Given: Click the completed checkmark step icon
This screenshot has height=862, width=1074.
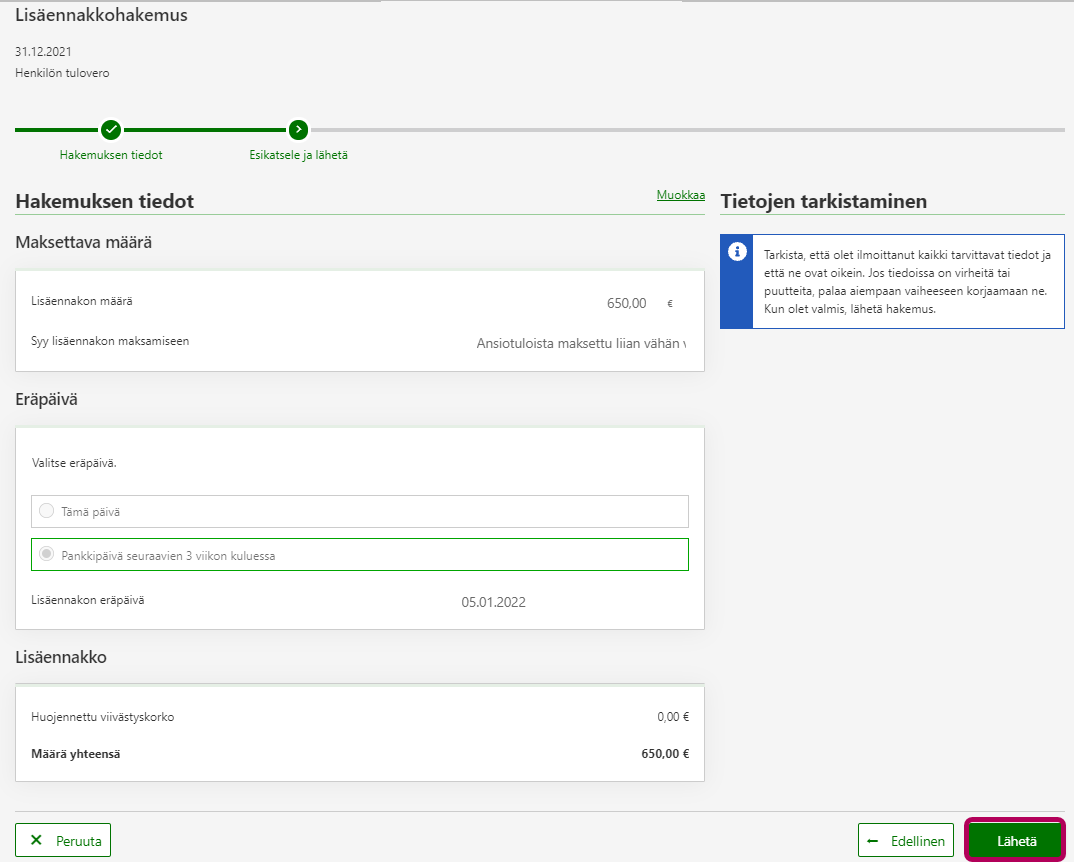Looking at the screenshot, I should coord(111,129).
